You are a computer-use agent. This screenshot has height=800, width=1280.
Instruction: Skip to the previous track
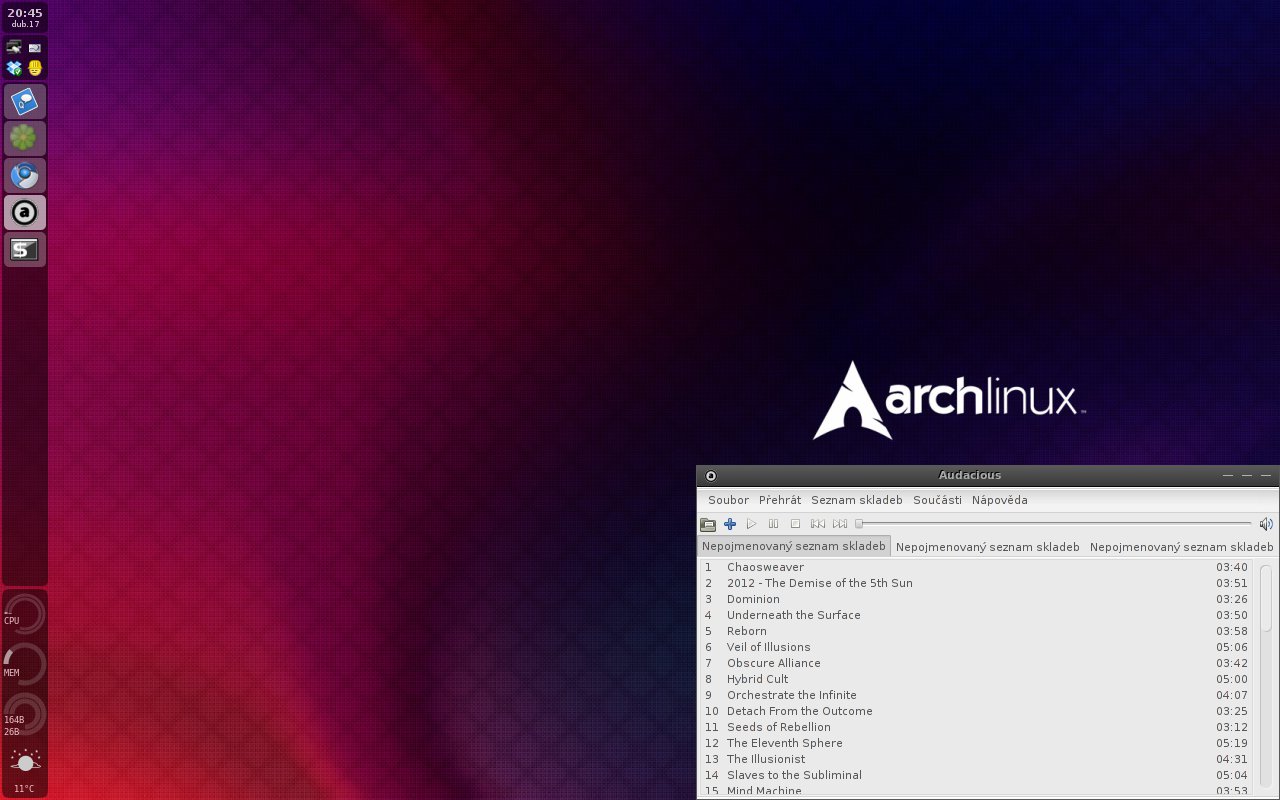(x=818, y=524)
